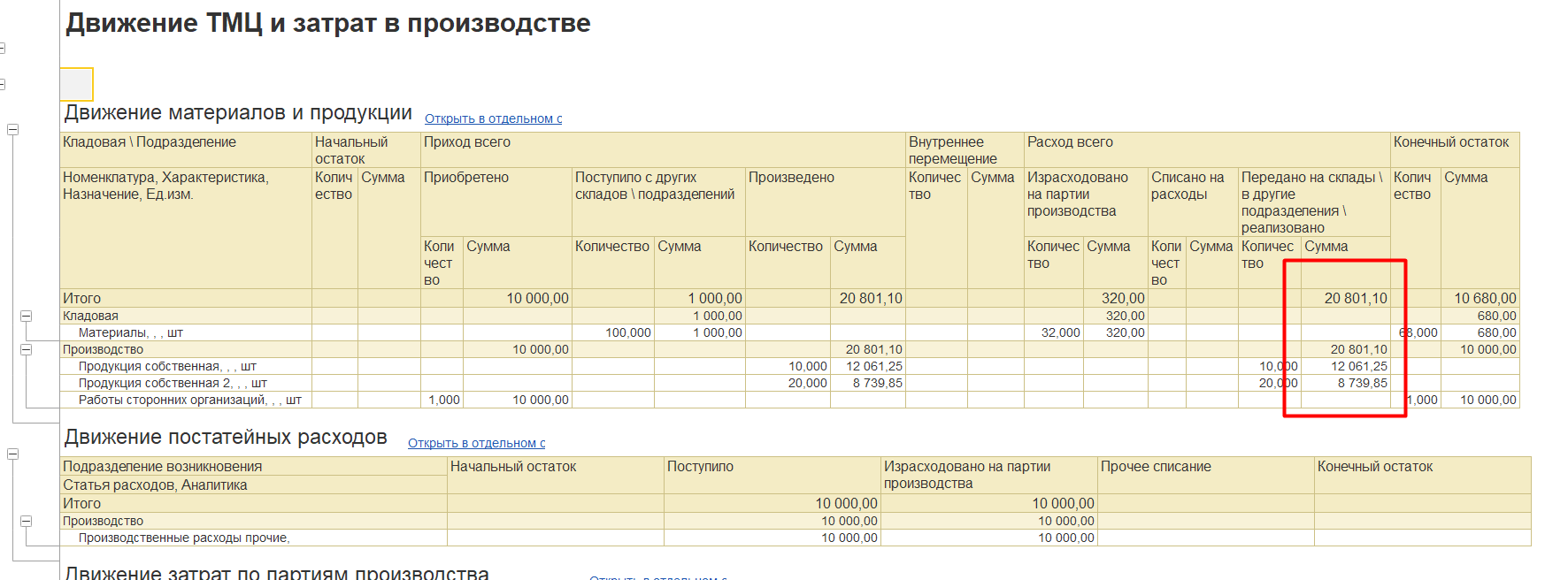Select the 'Списано на расходы' column header
Image resolution: width=1568 pixels, height=580 pixels.
[x=1193, y=202]
